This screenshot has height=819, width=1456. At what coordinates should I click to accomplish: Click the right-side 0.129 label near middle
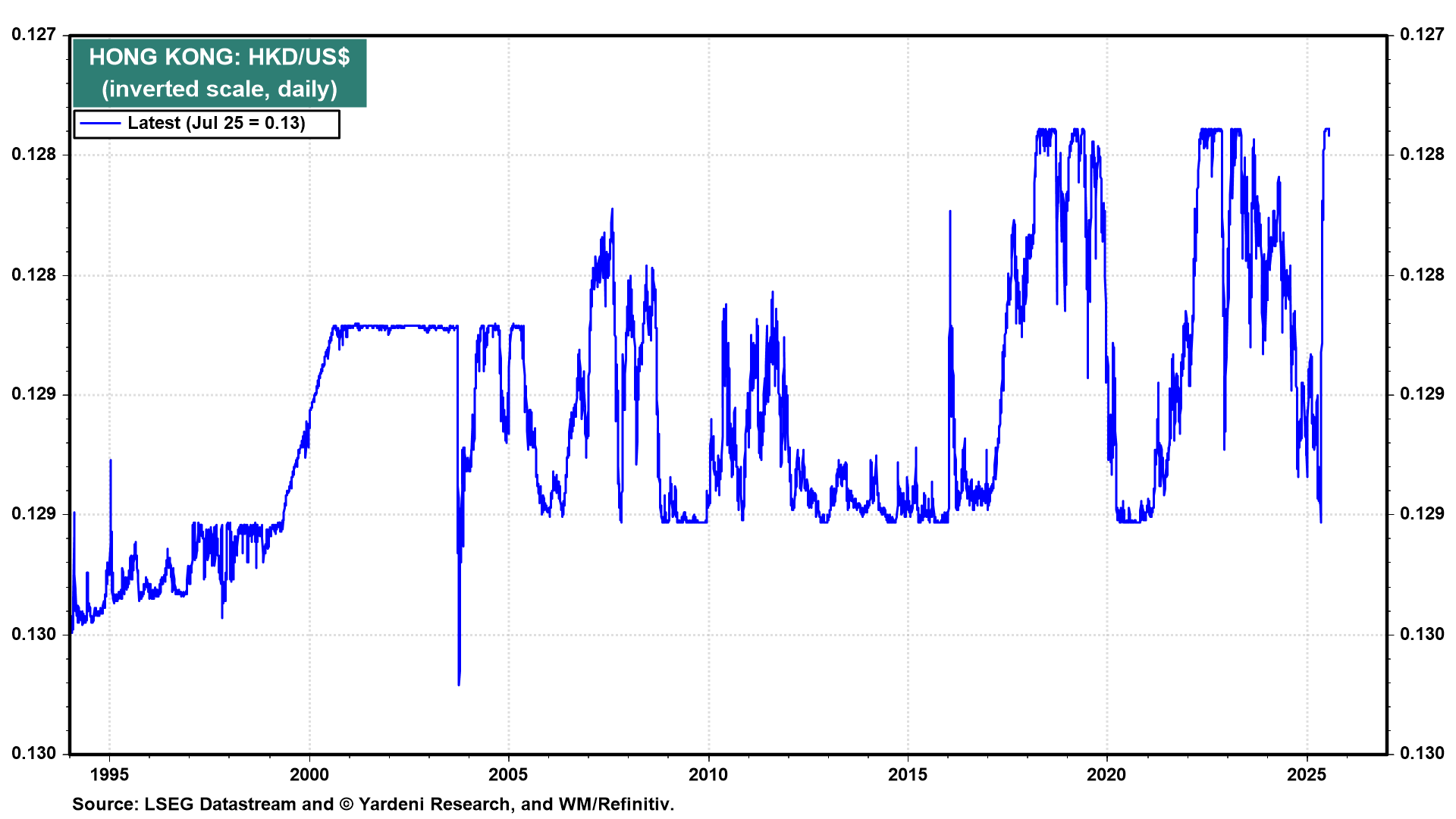1422,394
